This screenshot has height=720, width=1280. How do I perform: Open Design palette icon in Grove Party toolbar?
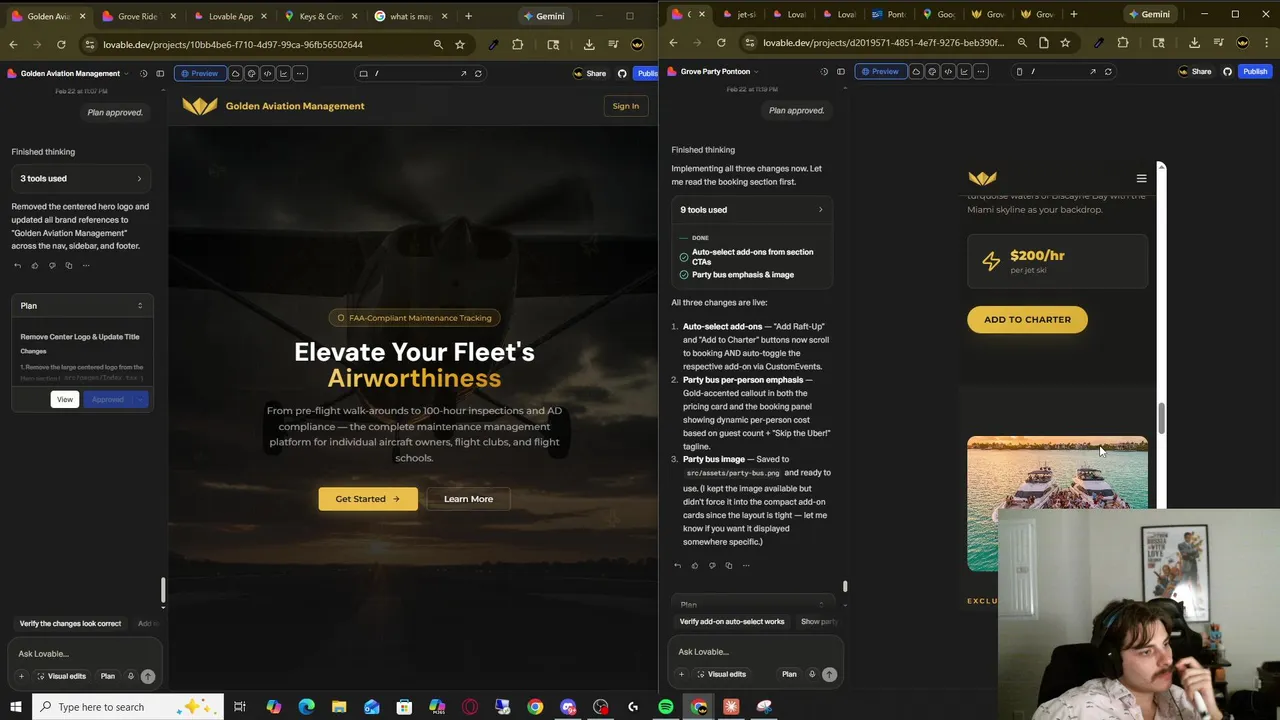932,71
